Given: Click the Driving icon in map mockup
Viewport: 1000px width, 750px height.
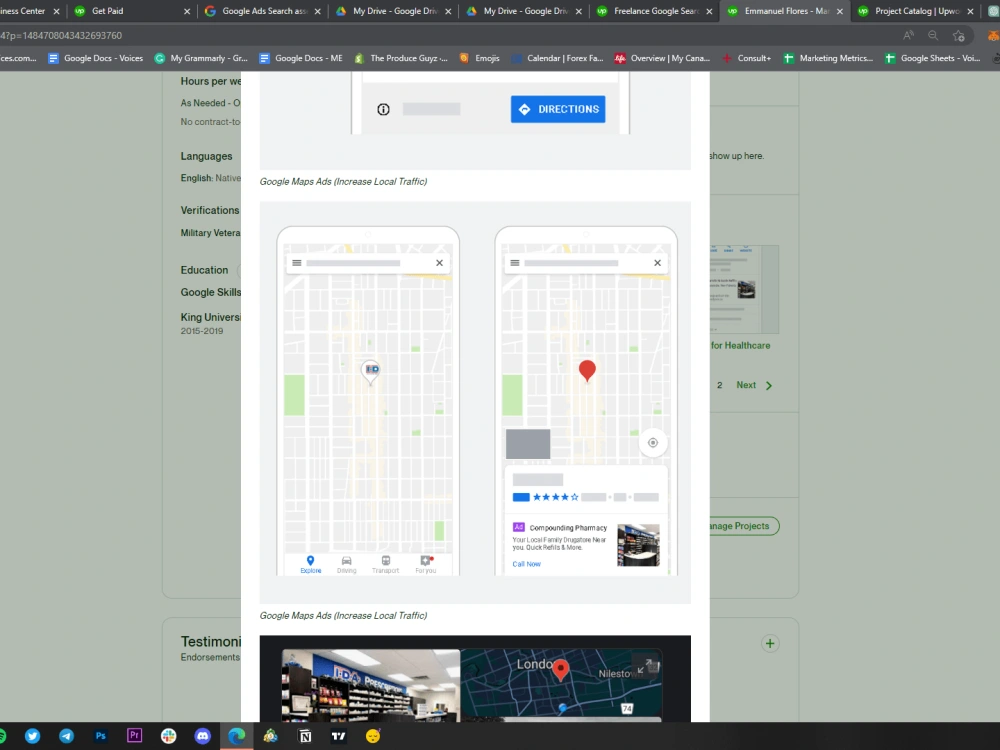Looking at the screenshot, I should pyautogui.click(x=346, y=564).
